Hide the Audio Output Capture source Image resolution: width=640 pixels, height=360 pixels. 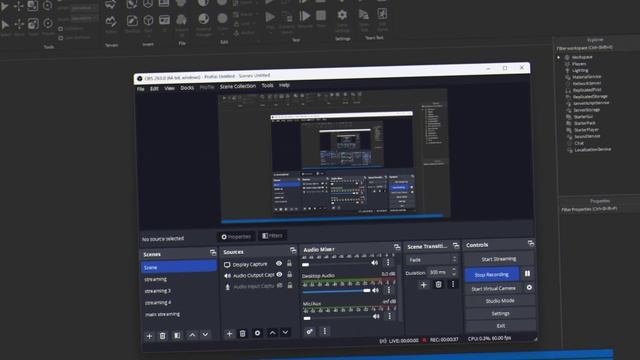279,274
